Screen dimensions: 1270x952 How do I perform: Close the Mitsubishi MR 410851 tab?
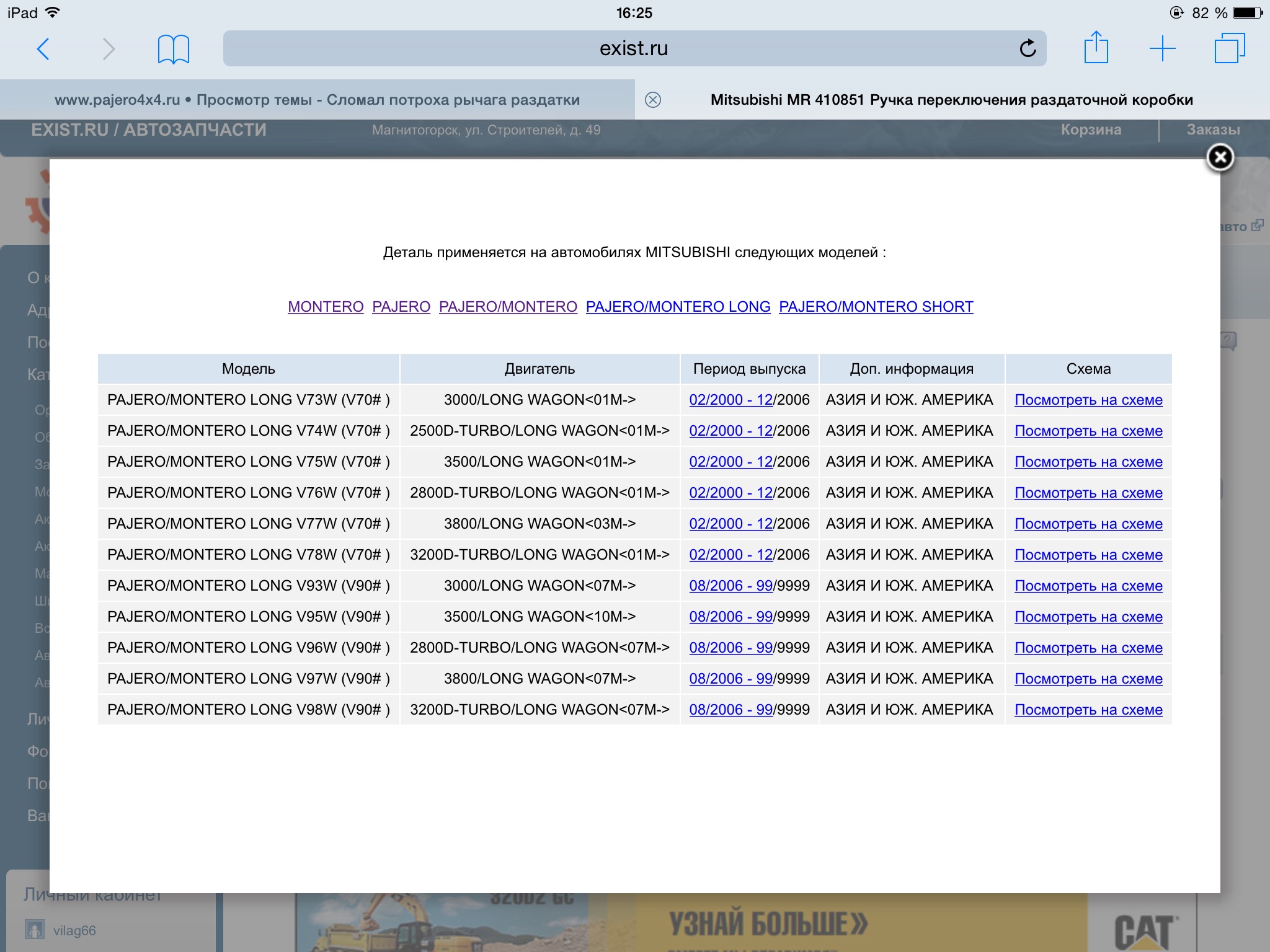(x=653, y=100)
